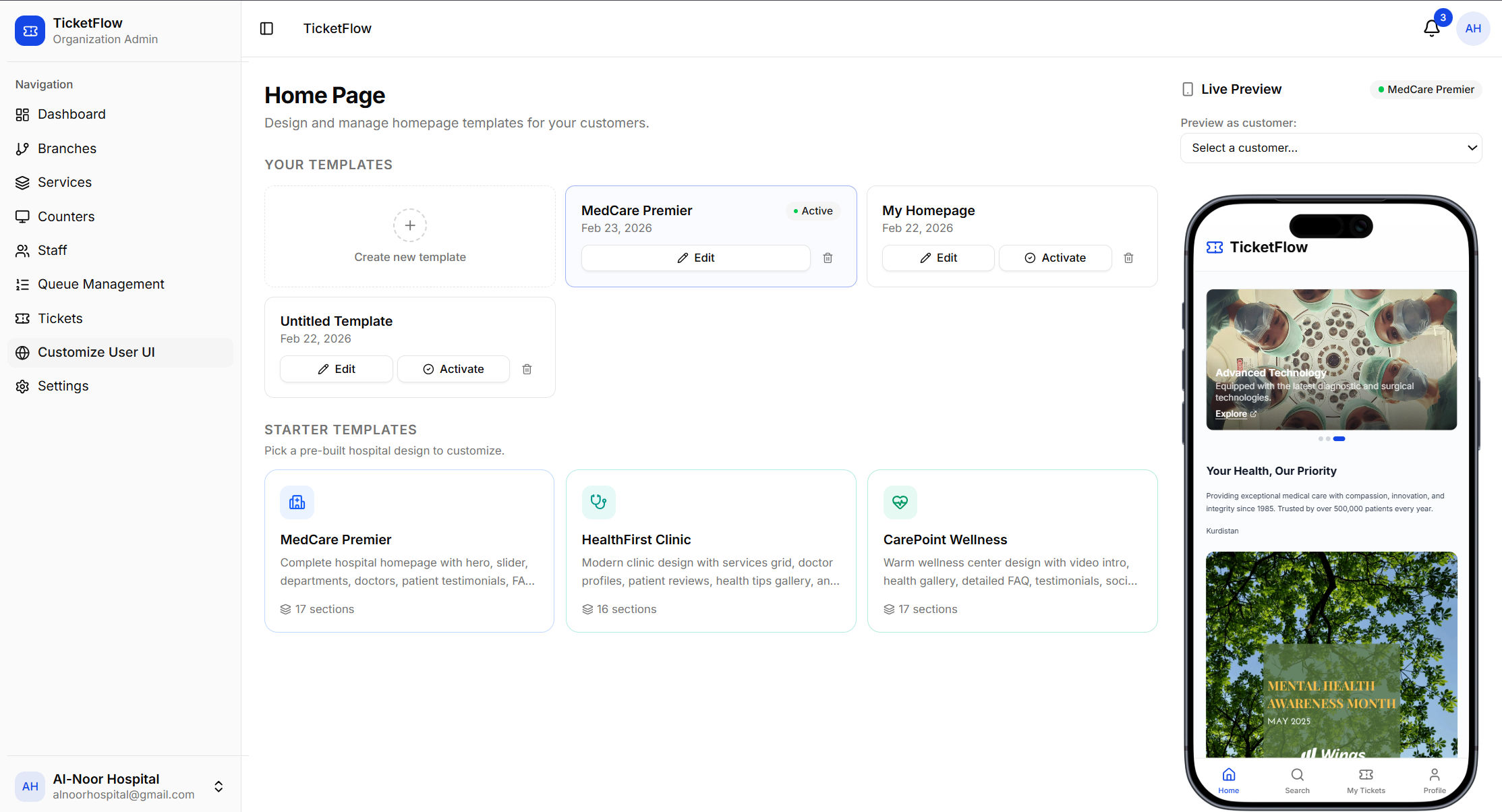Open the Select a customer dropdown
The image size is (1502, 812).
[1330, 148]
